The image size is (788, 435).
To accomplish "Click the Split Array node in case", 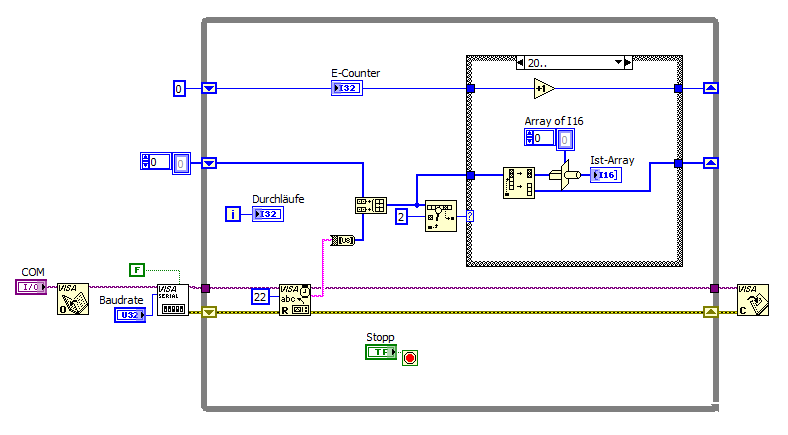I will [x=519, y=183].
